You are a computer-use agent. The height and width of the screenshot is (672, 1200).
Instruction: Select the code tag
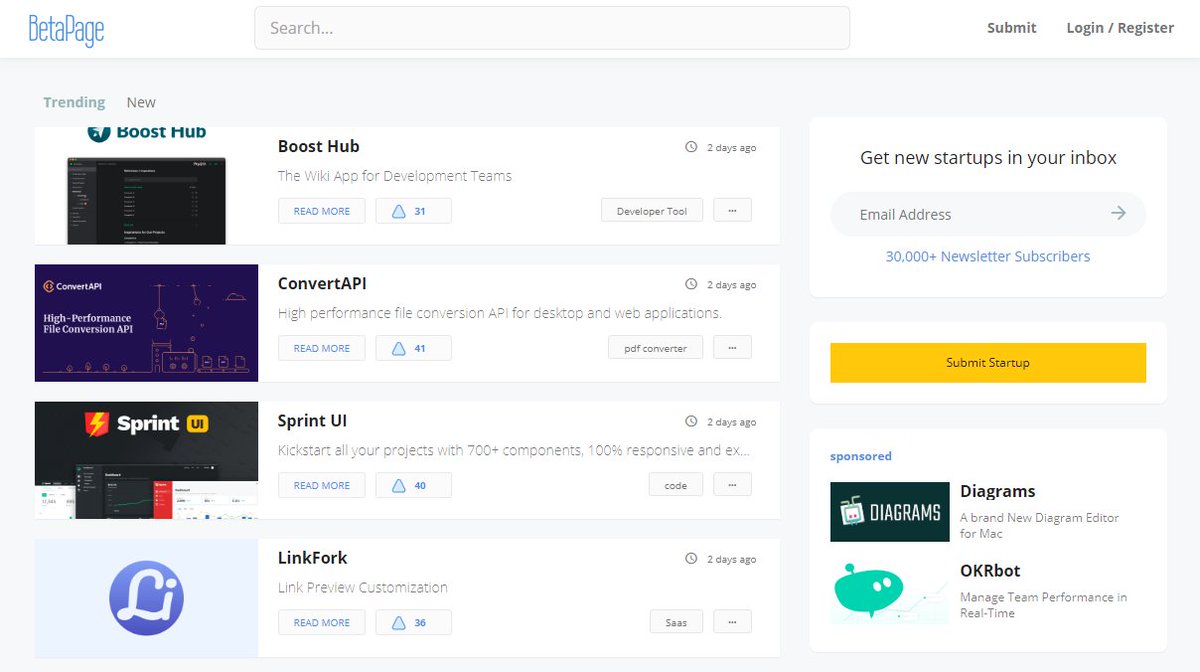pos(675,485)
